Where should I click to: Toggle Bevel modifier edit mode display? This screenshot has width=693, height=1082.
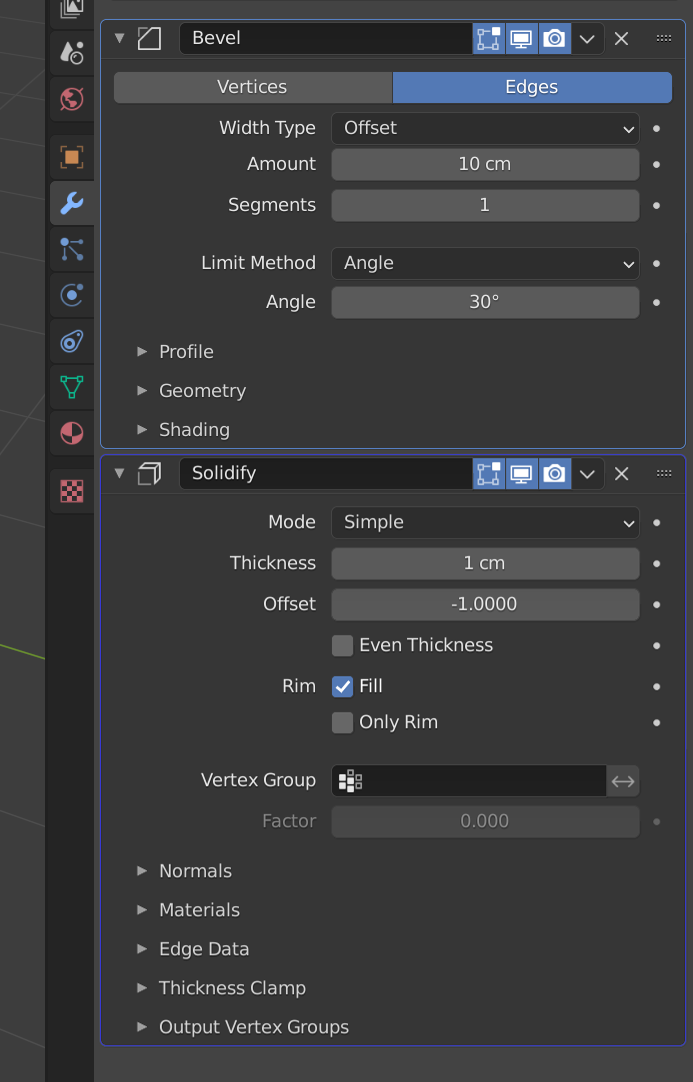tap(489, 38)
